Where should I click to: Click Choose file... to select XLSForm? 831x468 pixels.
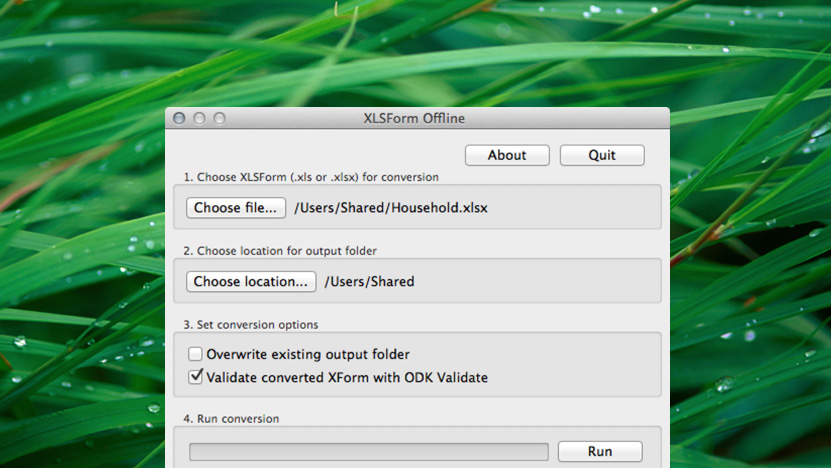point(236,208)
